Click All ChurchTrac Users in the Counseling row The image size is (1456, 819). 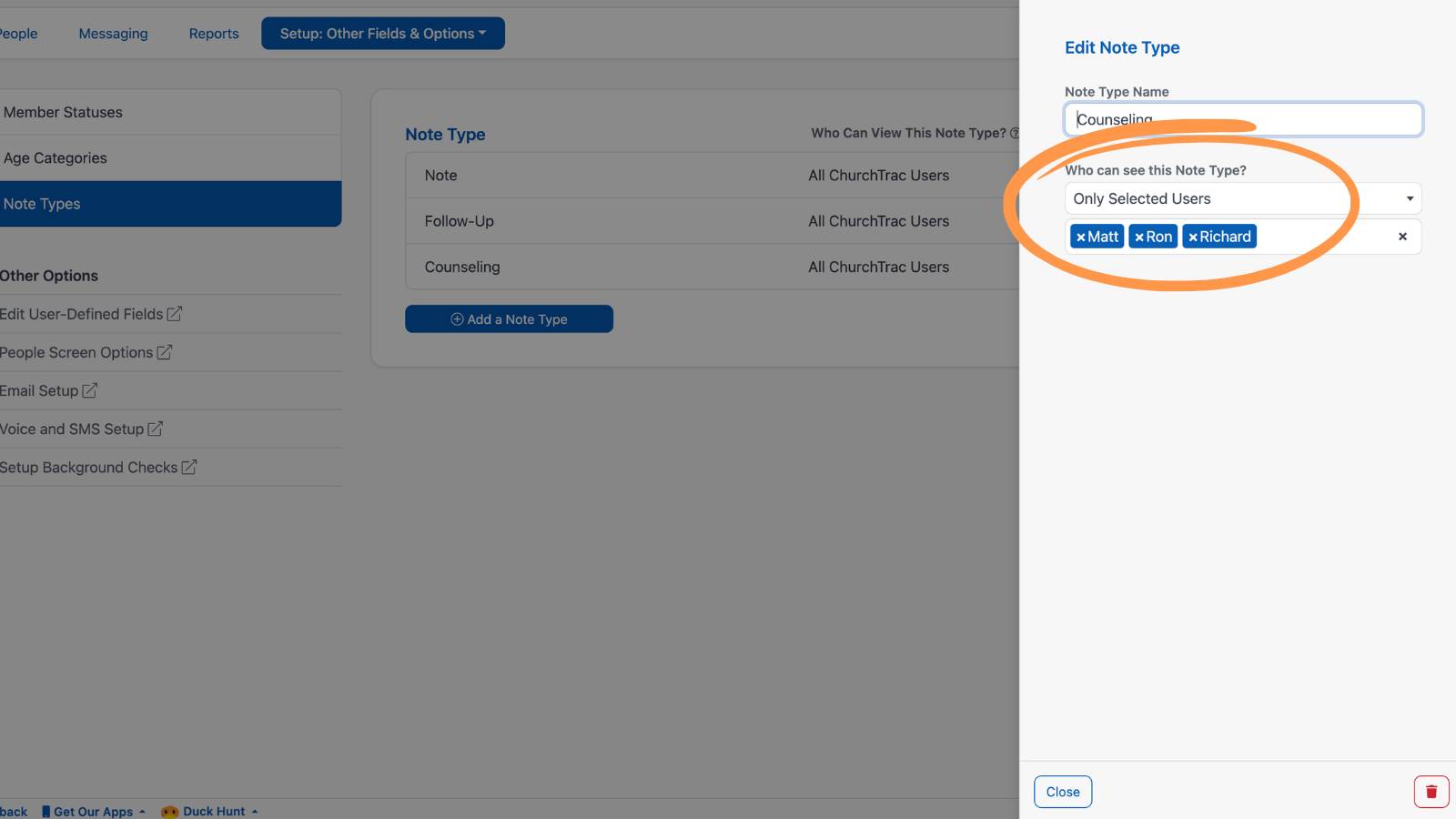[x=878, y=267]
